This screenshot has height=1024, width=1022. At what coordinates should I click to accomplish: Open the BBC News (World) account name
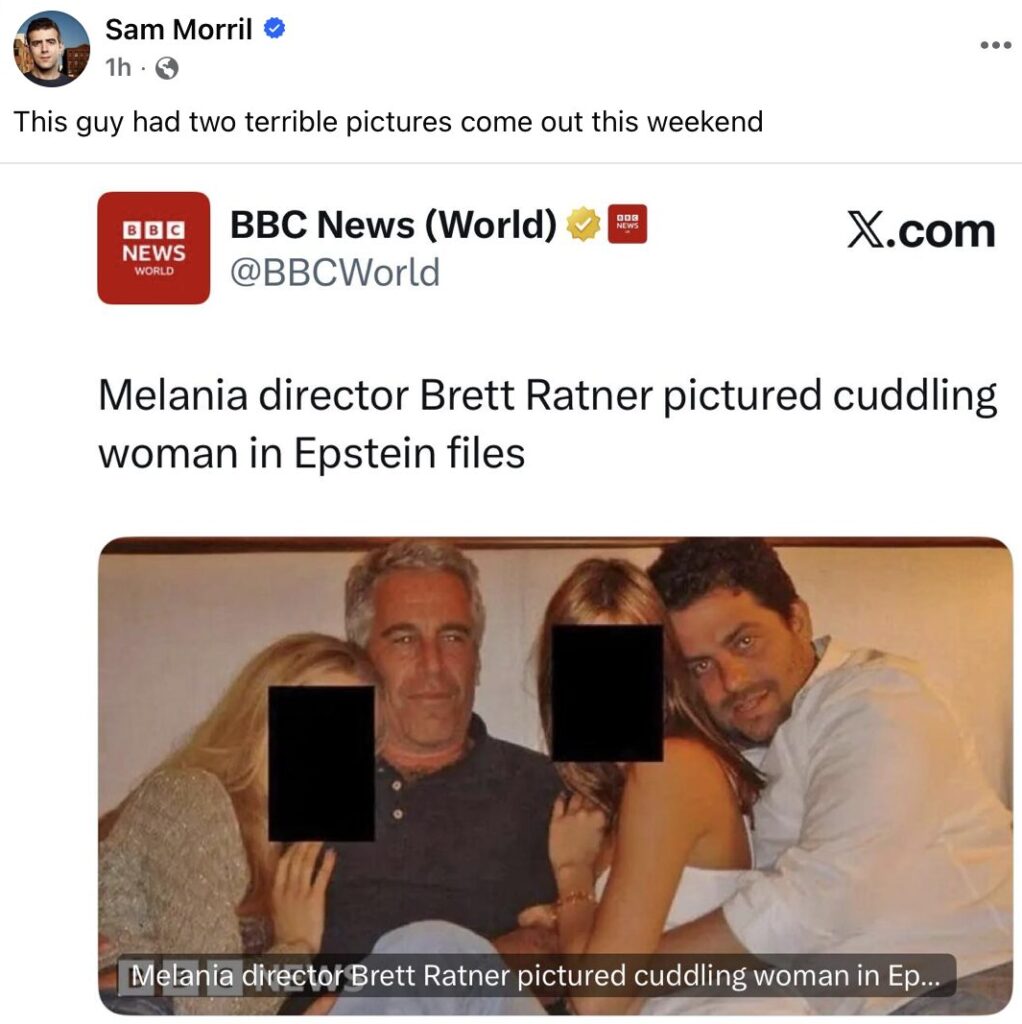[x=393, y=226]
